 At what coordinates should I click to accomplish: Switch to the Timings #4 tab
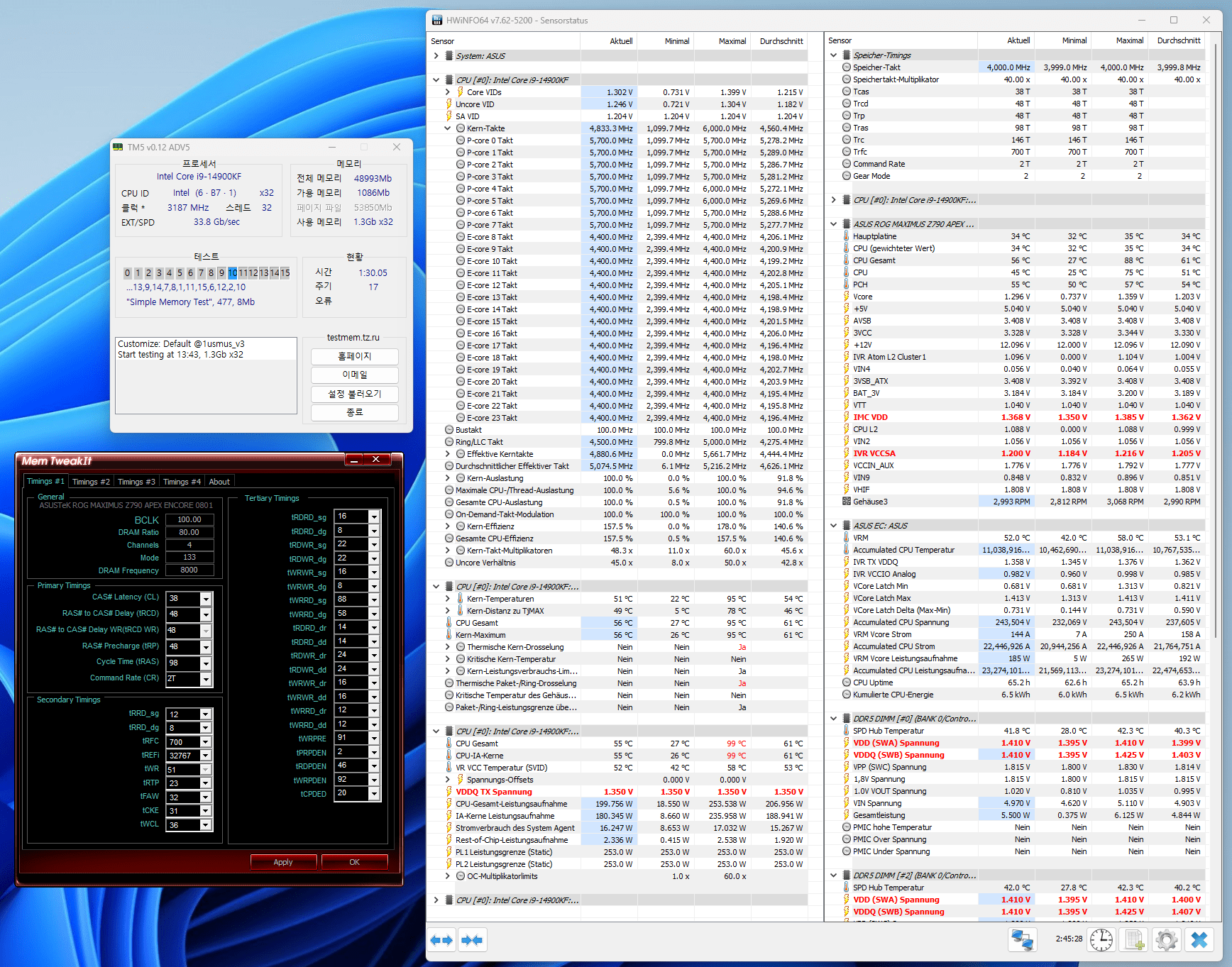point(182,482)
